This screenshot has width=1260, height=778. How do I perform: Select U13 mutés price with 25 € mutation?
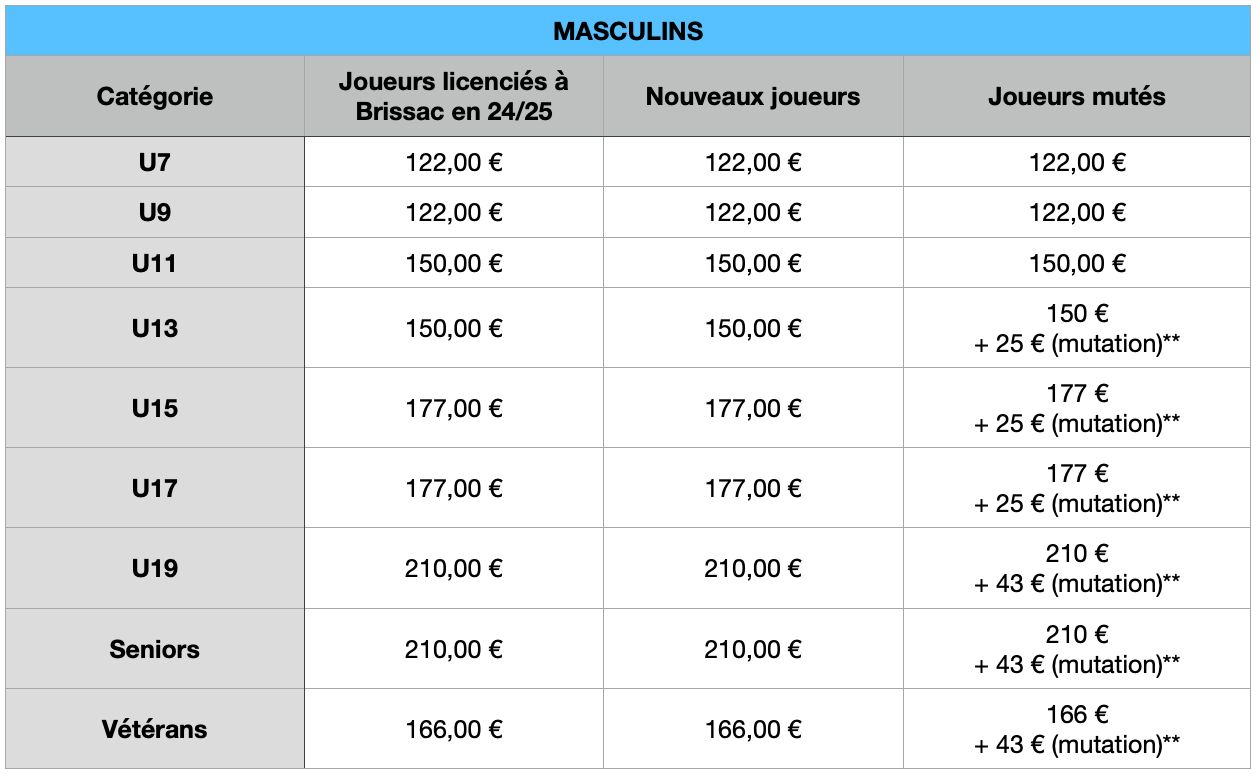pos(1077,328)
